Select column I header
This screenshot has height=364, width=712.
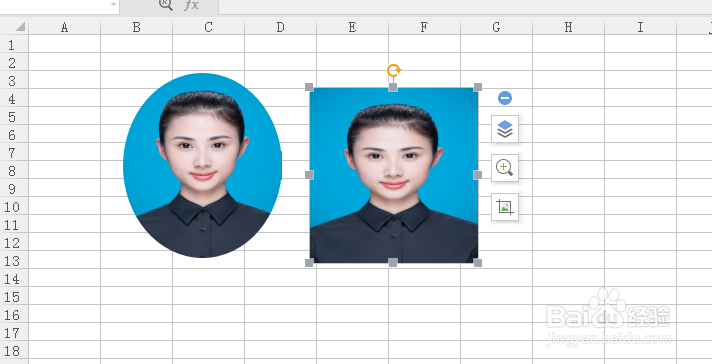[x=640, y=27]
